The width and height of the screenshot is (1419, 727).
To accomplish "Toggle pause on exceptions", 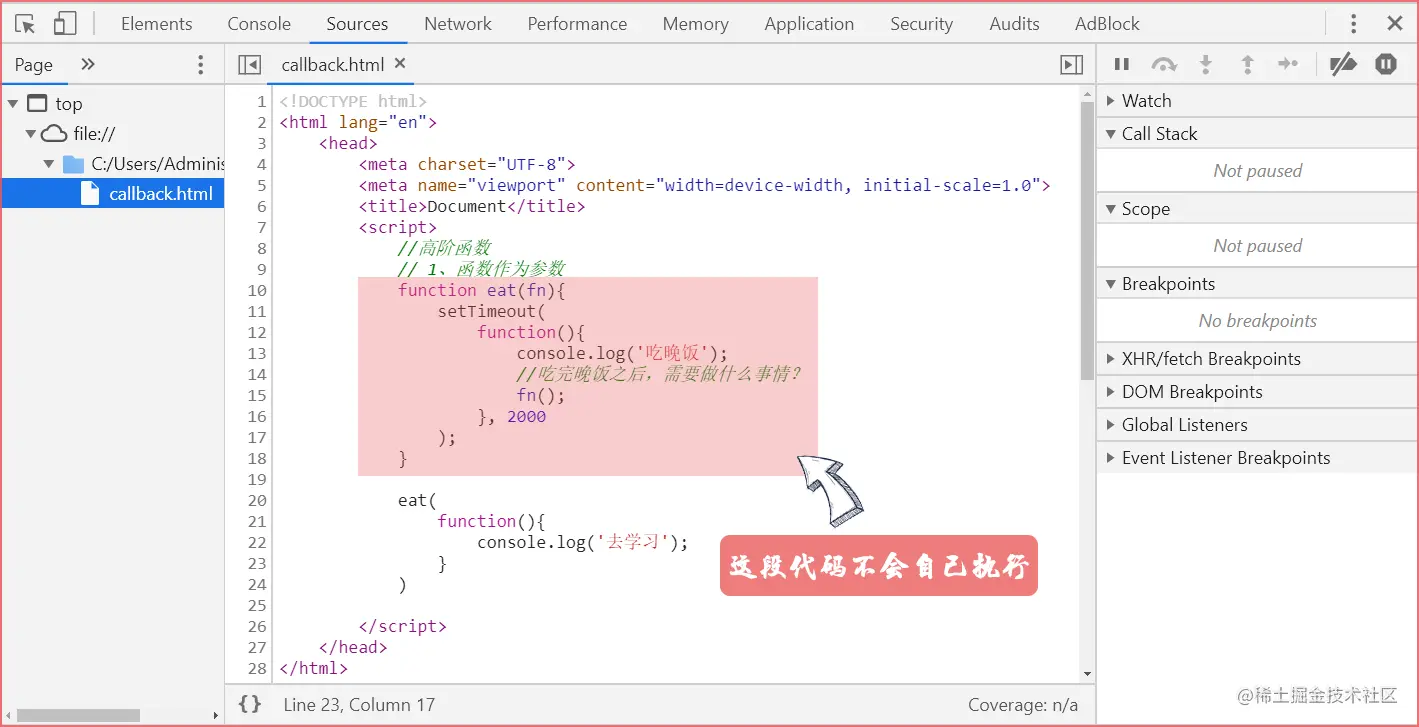I will click(x=1385, y=64).
